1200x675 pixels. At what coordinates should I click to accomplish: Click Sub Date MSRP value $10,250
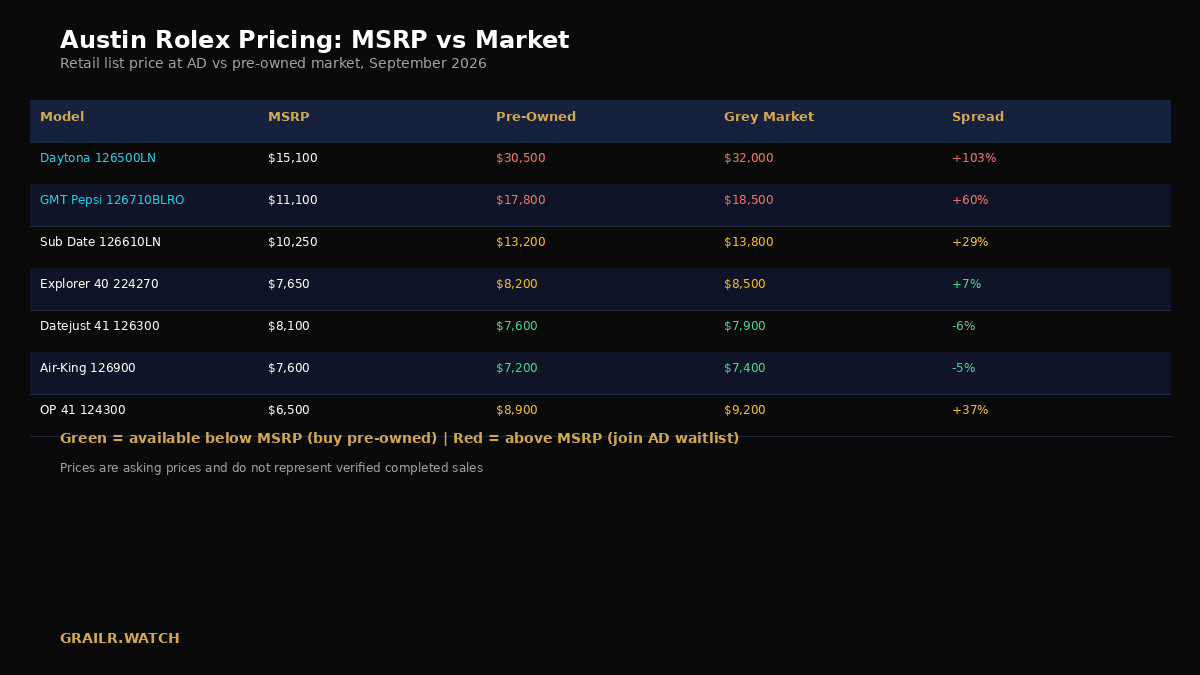(x=293, y=242)
